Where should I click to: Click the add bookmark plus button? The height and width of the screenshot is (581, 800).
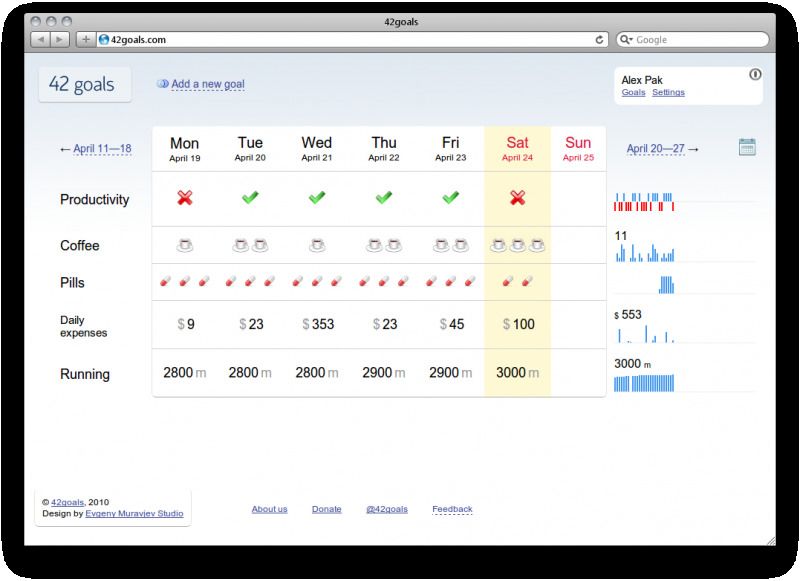coord(86,40)
